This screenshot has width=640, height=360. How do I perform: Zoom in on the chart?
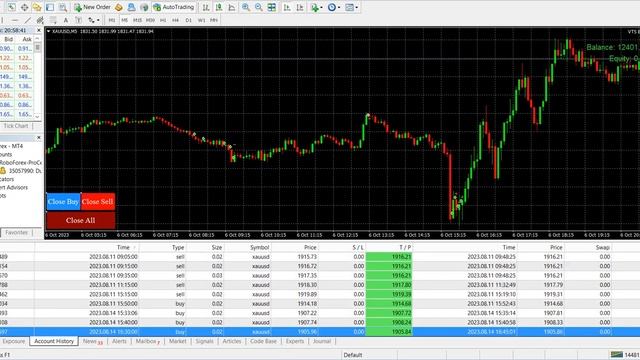click(246, 7)
